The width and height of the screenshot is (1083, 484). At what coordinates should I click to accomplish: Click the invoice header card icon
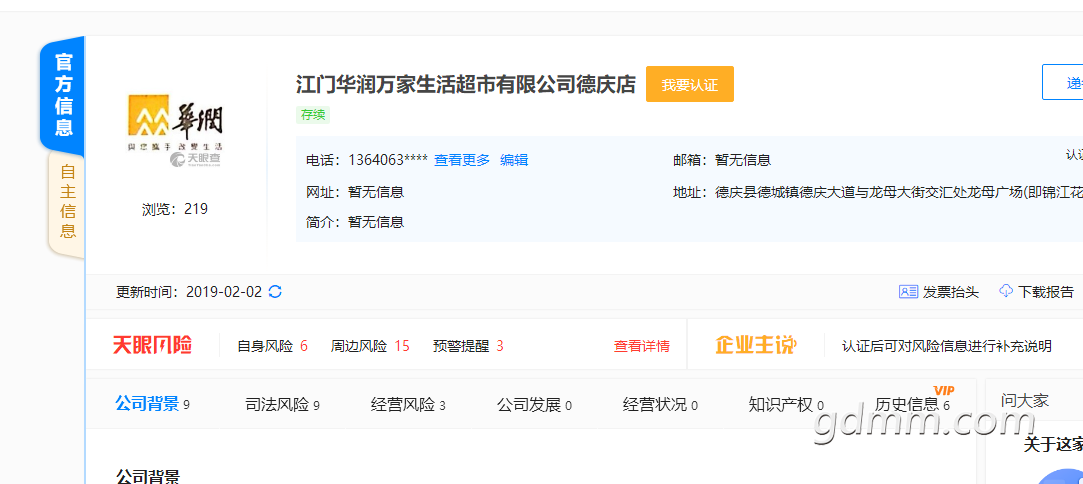coord(908,291)
